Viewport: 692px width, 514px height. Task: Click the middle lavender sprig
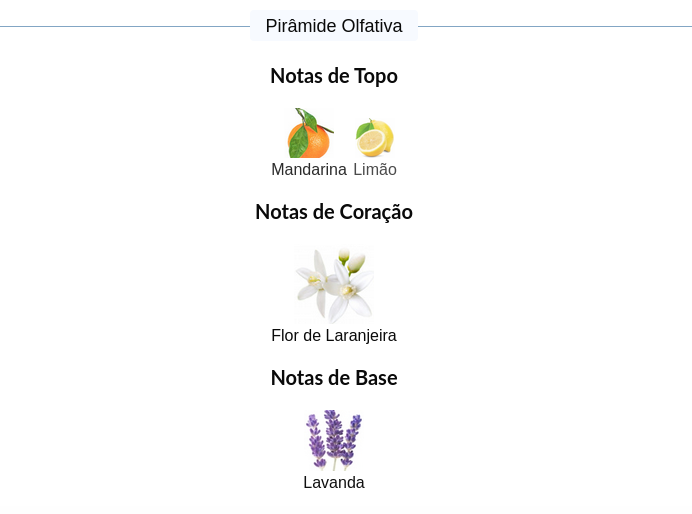point(333,437)
